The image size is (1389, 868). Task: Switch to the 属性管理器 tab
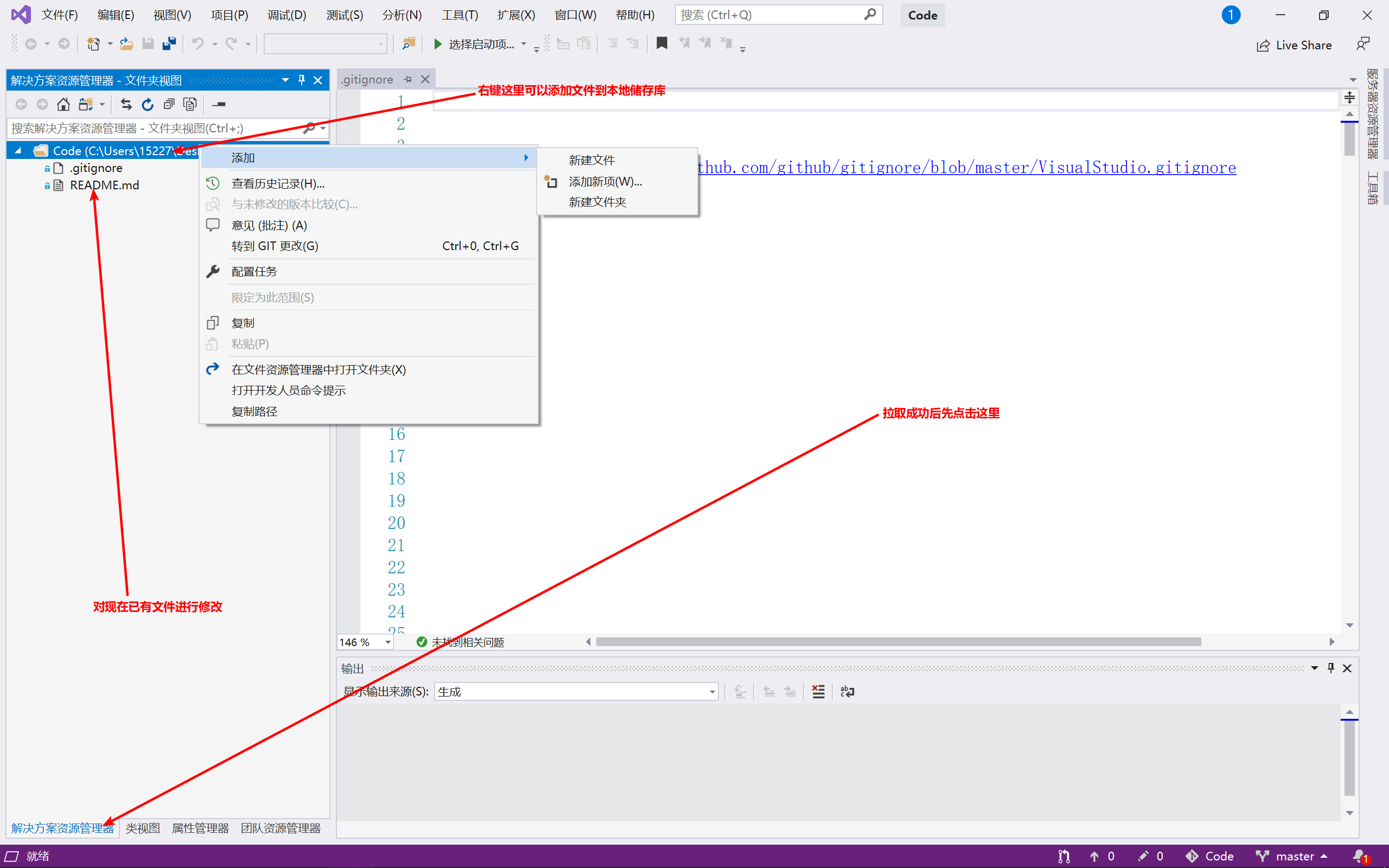tap(200, 828)
